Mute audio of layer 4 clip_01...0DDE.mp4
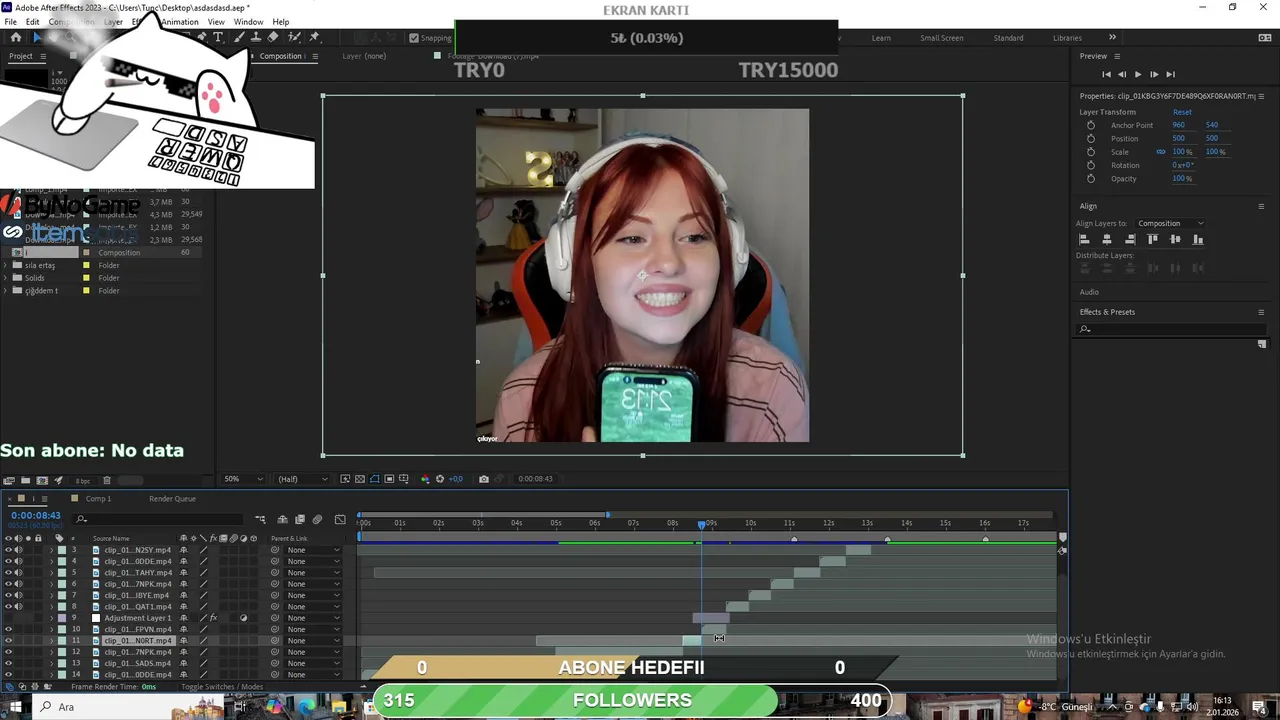 [18, 561]
